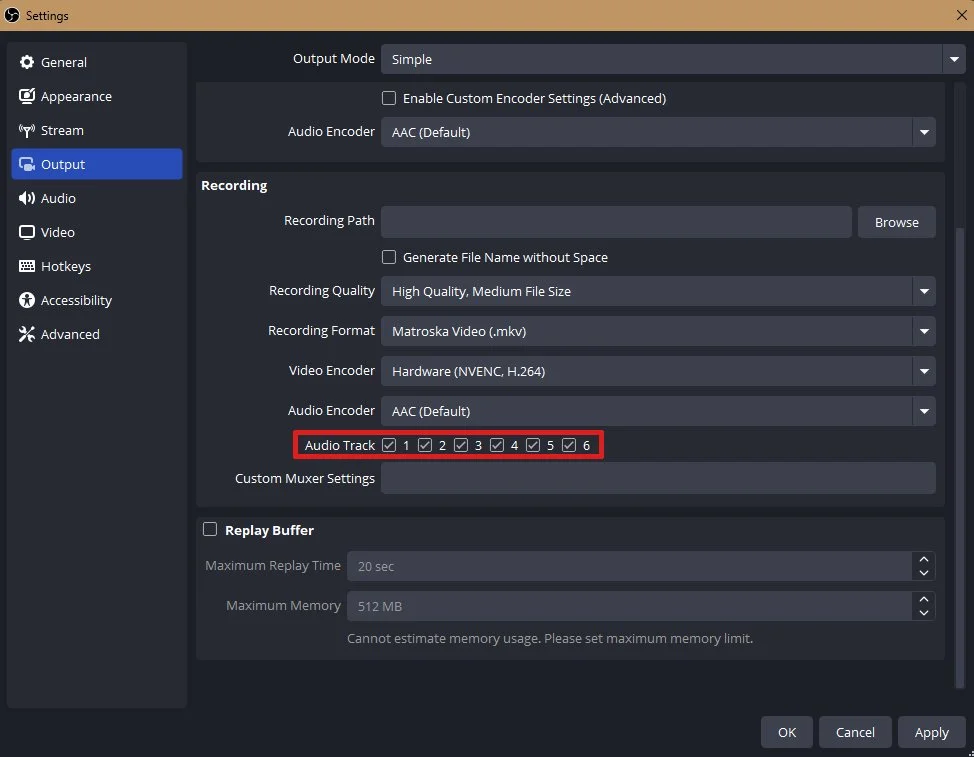Open the Advanced settings section
This screenshot has width=974, height=757.
[x=67, y=334]
